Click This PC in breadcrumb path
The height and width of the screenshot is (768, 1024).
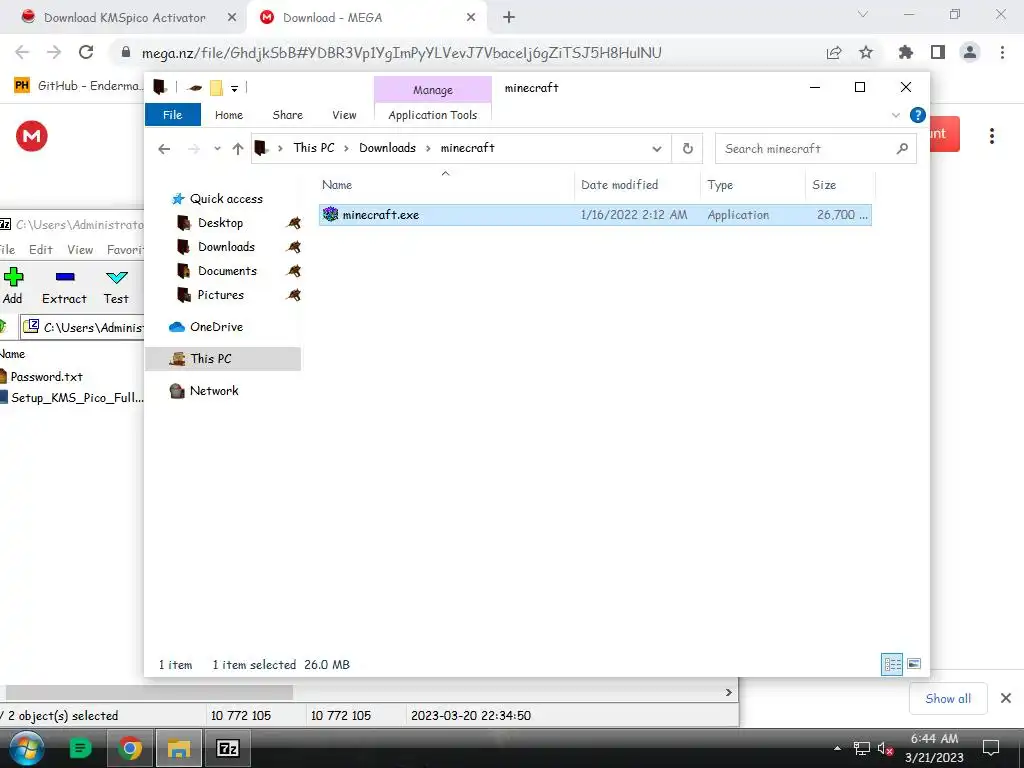(313, 148)
